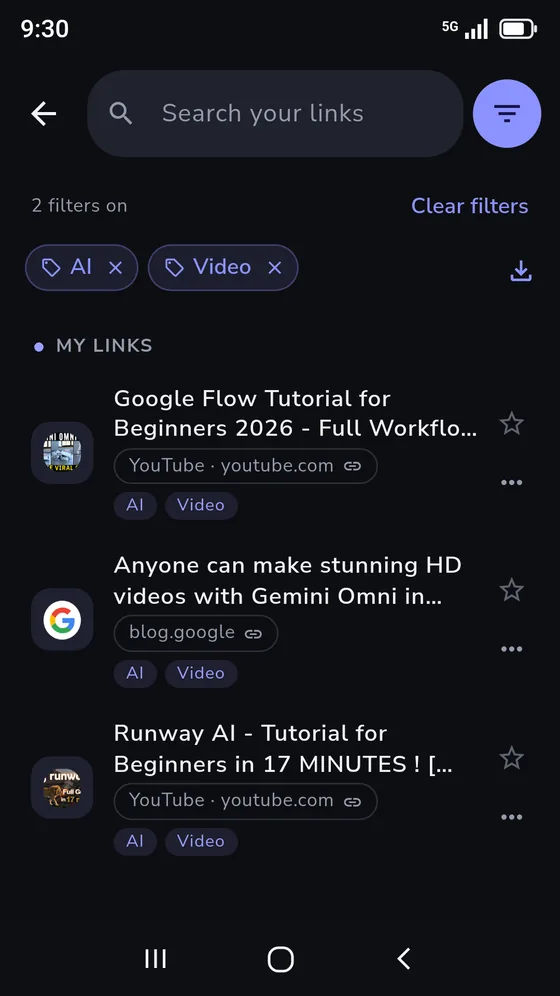Screen dimensions: 560x996
Task: Open Google Flow Tutorial thumbnail
Action: (x=62, y=453)
